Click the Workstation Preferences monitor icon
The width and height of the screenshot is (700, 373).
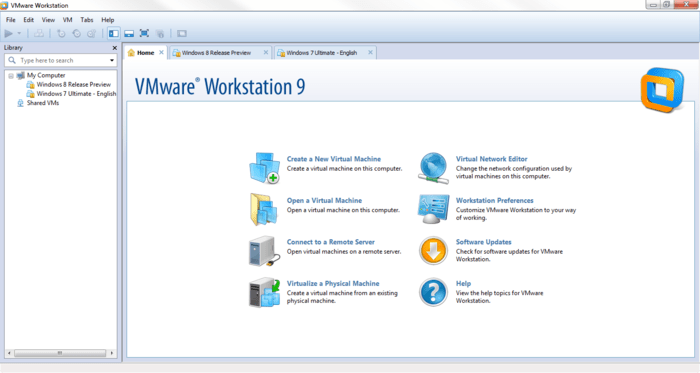pos(433,209)
